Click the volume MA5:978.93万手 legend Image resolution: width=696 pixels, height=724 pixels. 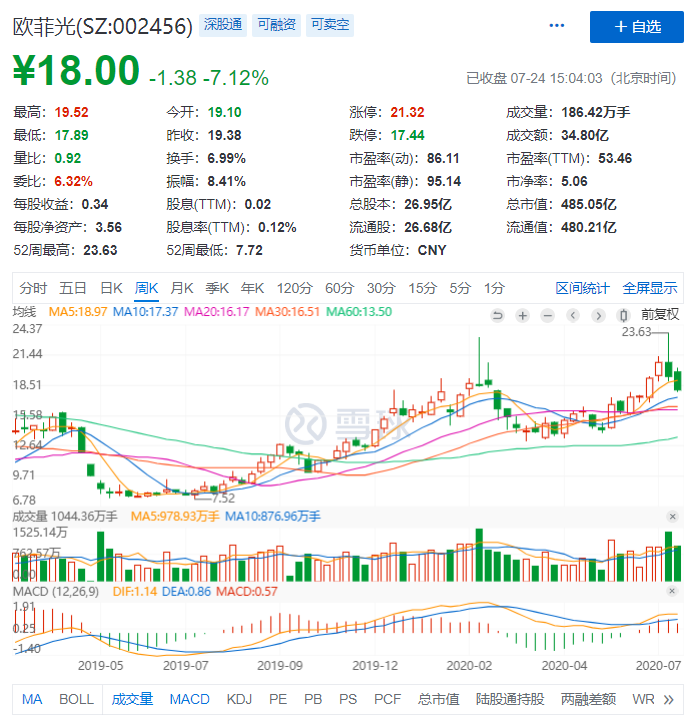175,516
